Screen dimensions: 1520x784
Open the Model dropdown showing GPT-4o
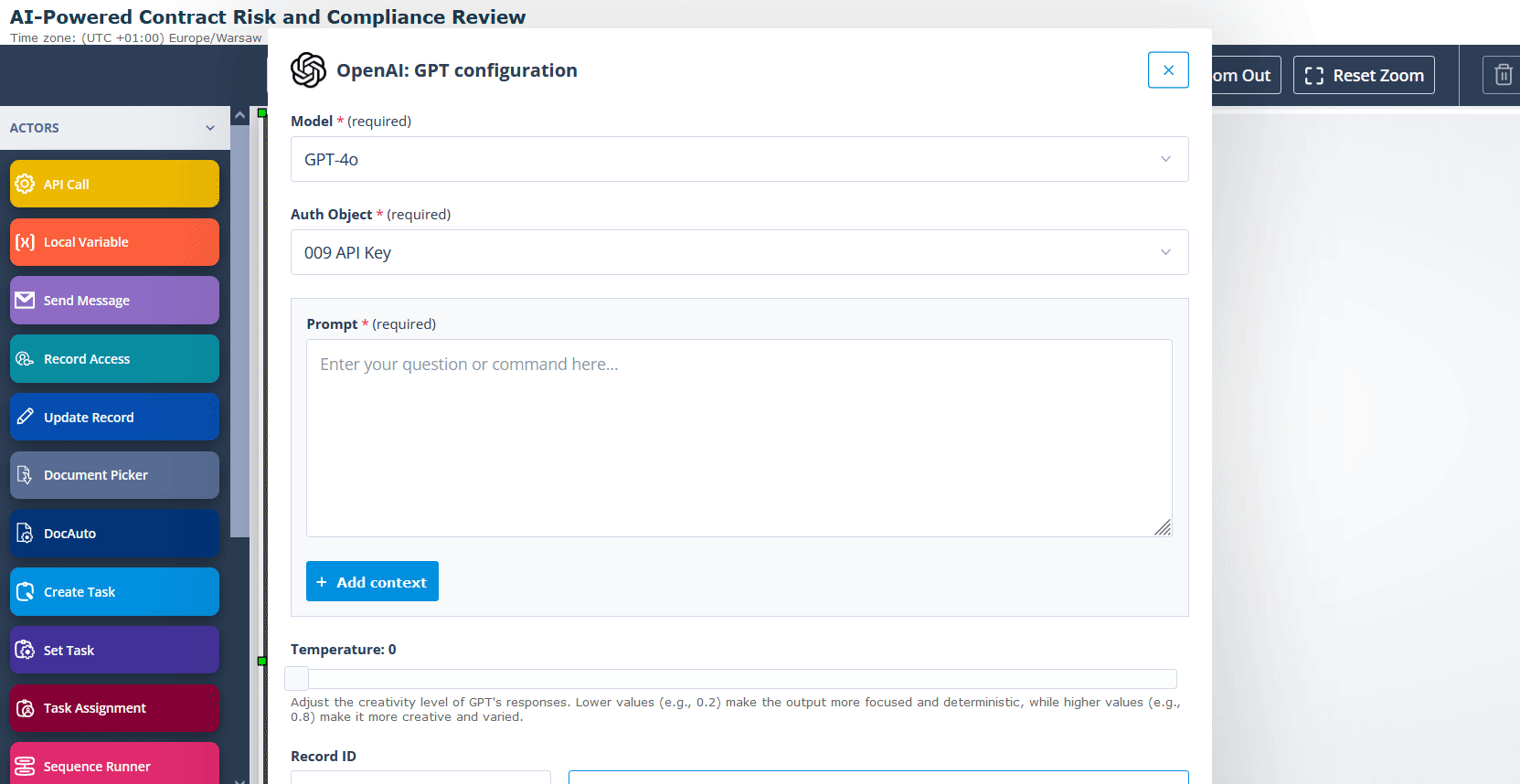(739, 159)
